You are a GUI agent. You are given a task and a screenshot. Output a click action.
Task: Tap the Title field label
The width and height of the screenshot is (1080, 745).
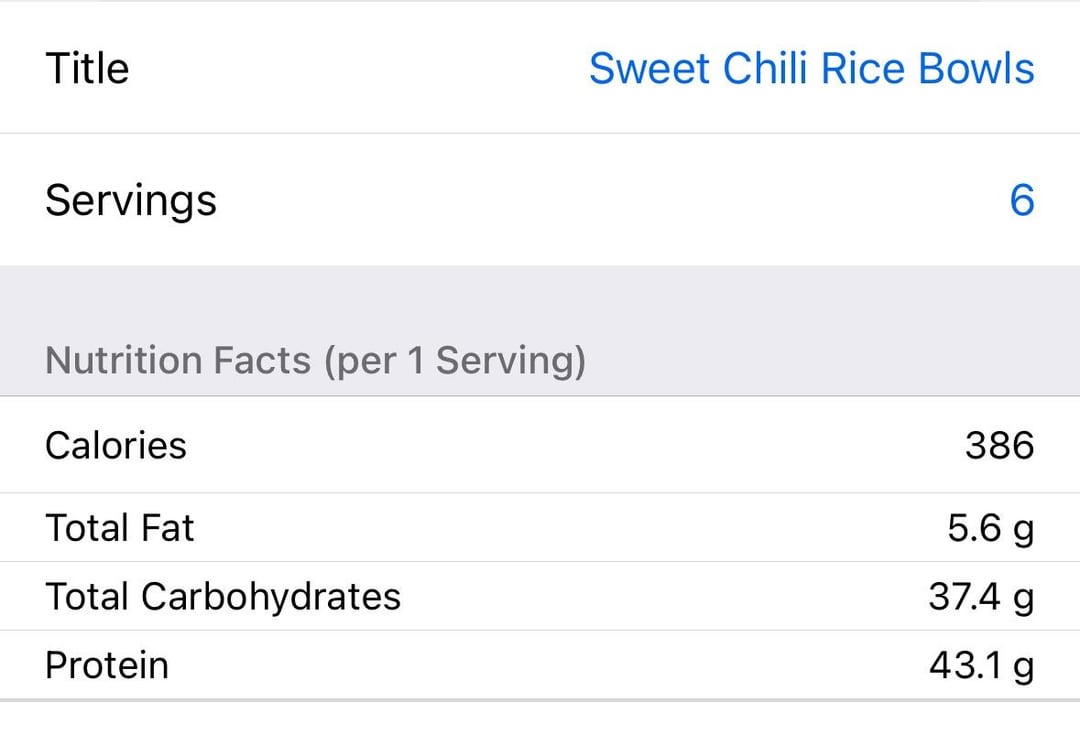coord(87,69)
